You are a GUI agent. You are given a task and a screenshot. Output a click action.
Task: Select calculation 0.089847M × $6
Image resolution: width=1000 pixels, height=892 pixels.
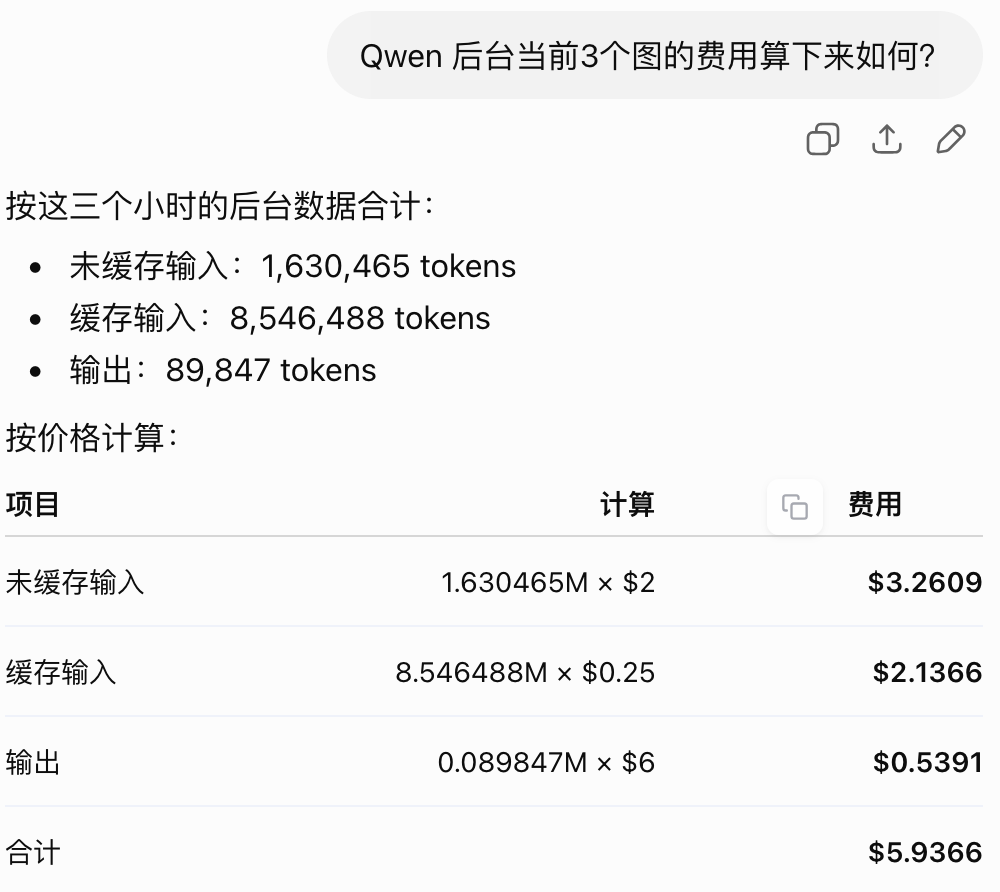click(x=547, y=762)
